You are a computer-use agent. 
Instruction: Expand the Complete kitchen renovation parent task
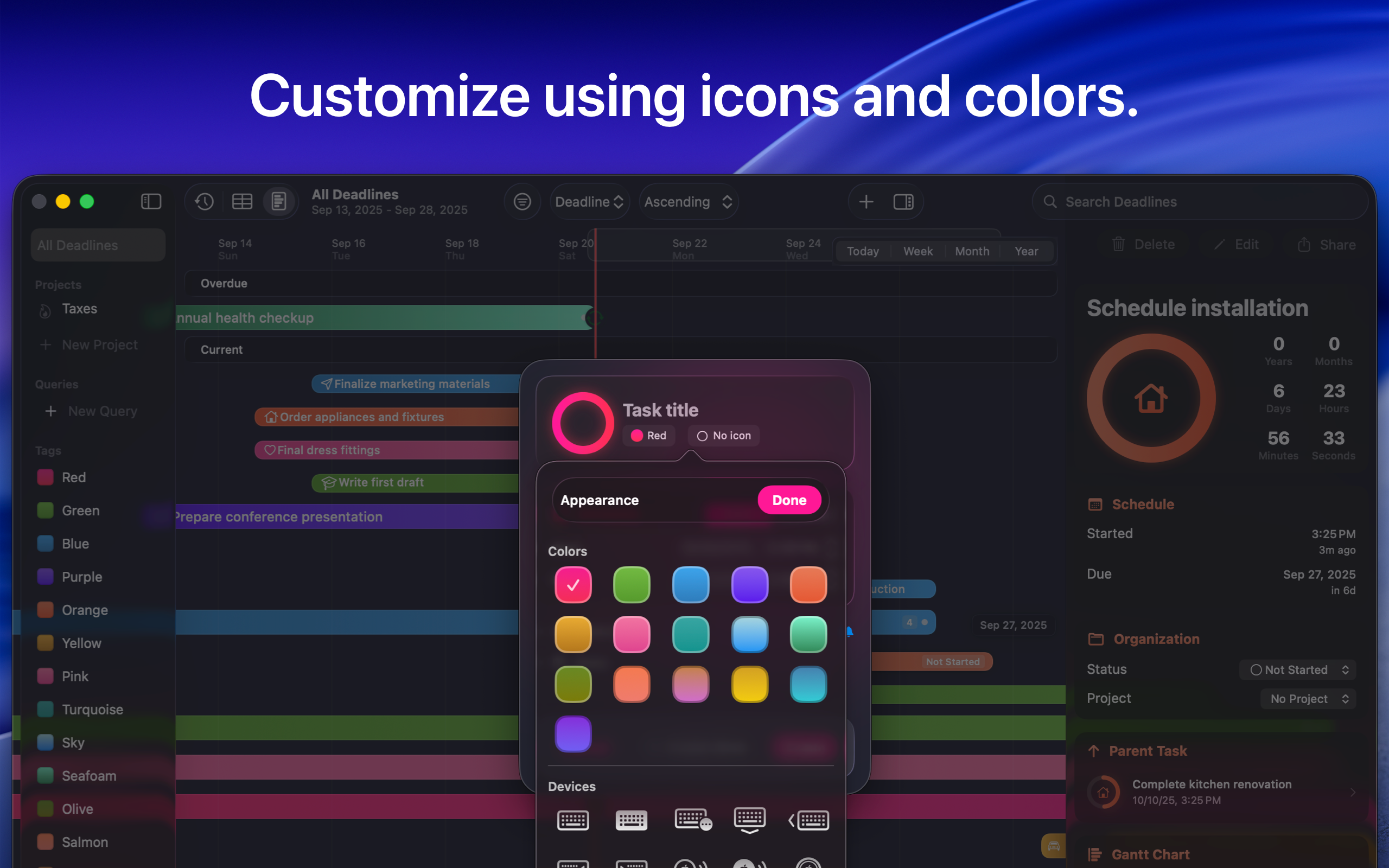coord(1221,792)
